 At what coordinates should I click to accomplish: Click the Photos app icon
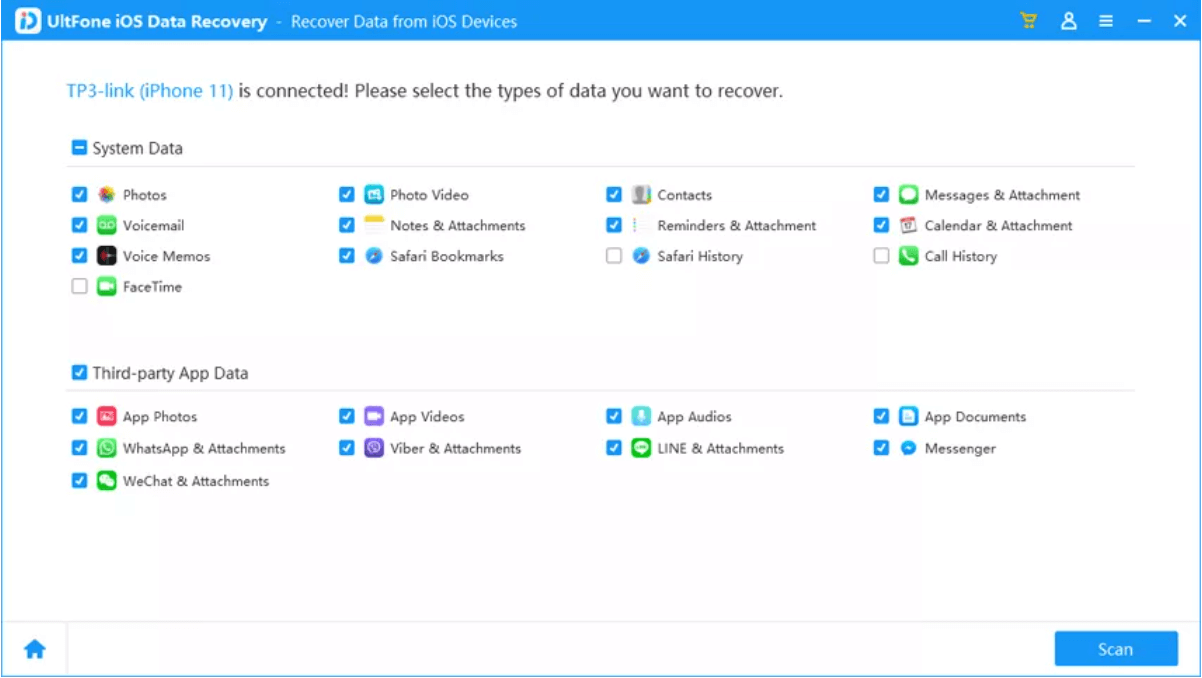105,194
